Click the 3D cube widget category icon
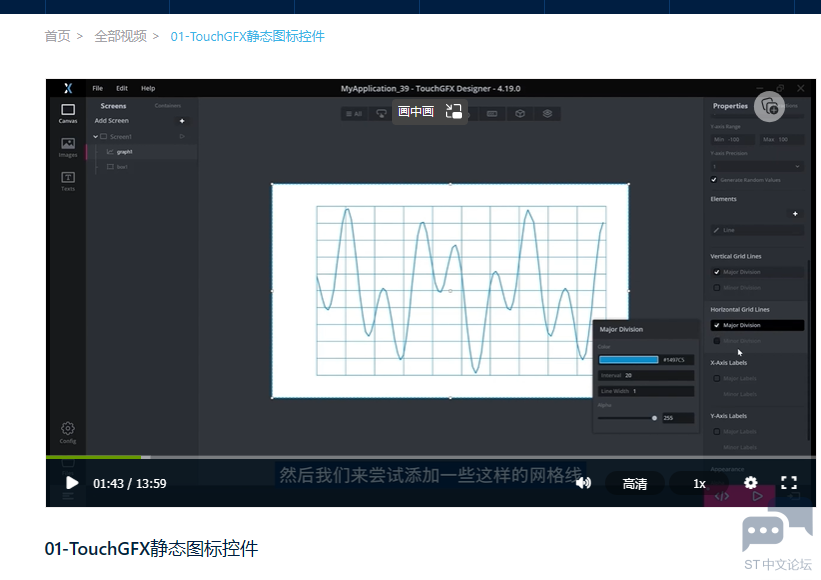This screenshot has height=580, width=821. (x=520, y=114)
